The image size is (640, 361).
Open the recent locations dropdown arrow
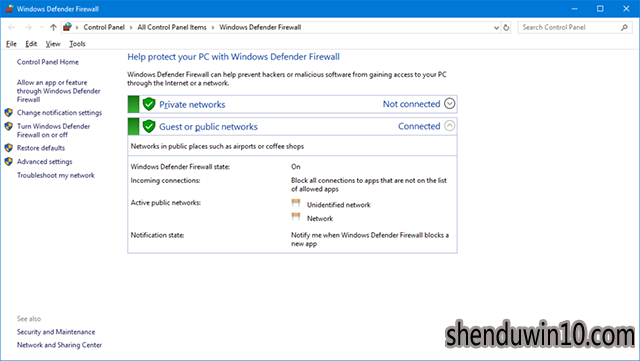(41, 27)
